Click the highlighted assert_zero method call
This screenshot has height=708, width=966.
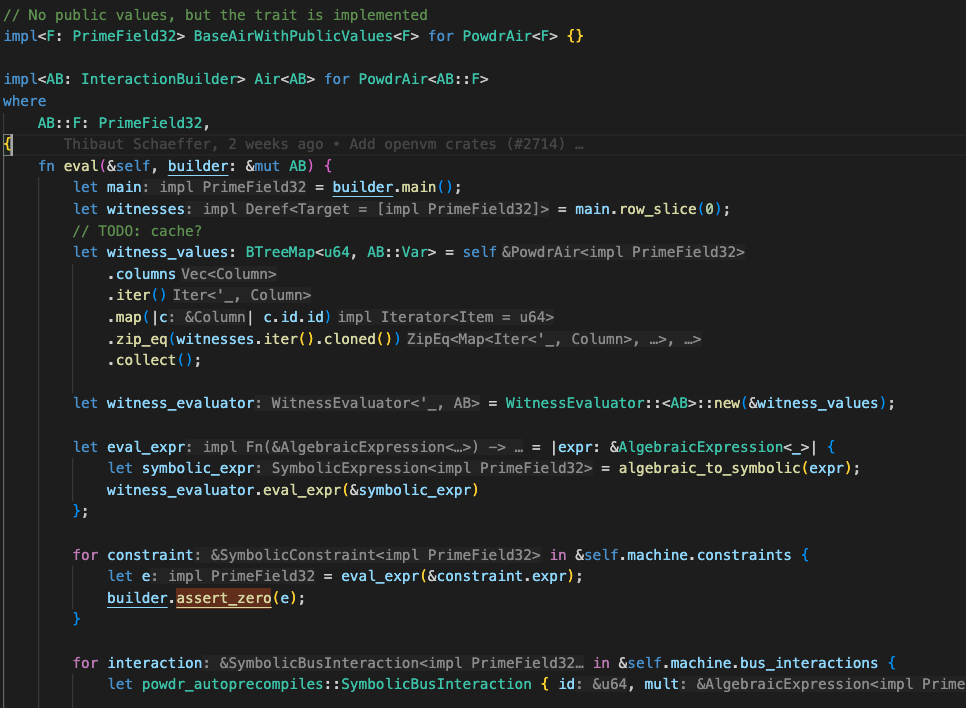(x=224, y=598)
